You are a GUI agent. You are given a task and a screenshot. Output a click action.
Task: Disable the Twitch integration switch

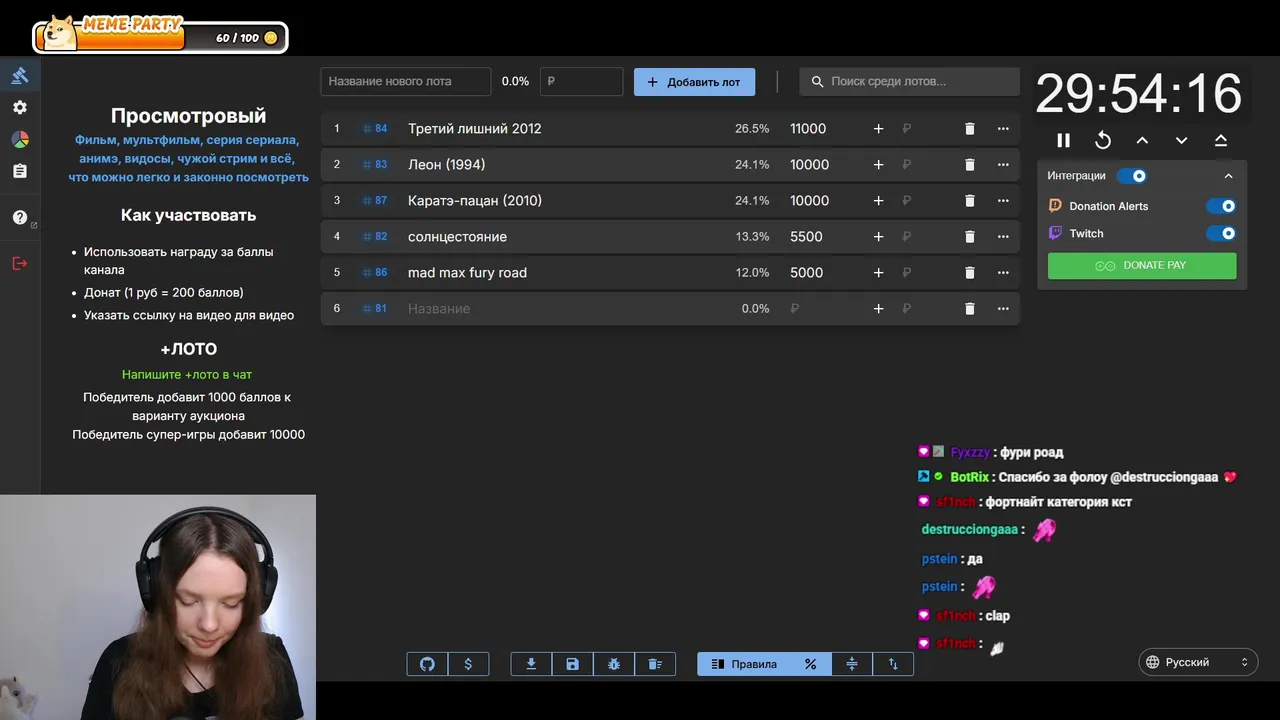click(x=1221, y=233)
